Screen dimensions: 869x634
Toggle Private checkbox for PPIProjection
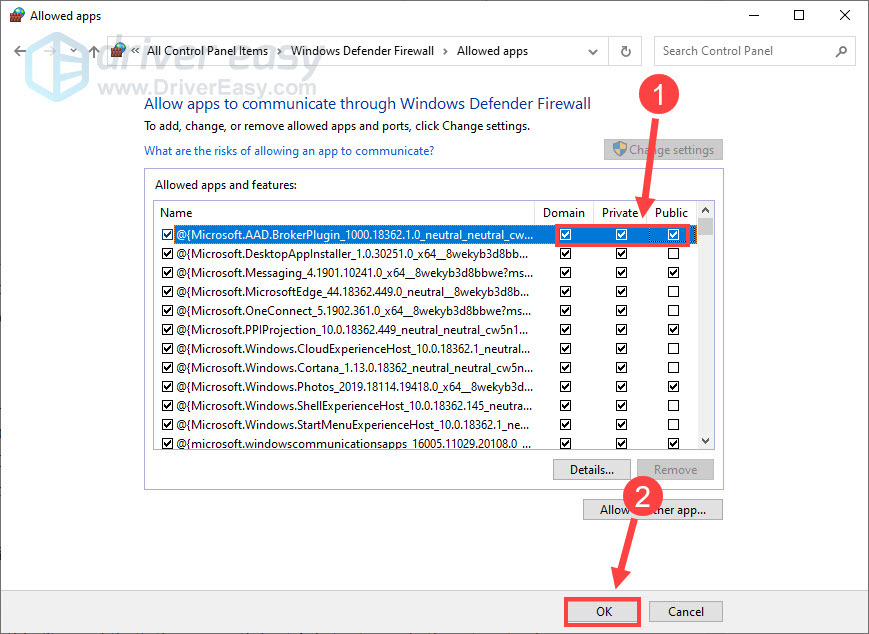point(621,330)
